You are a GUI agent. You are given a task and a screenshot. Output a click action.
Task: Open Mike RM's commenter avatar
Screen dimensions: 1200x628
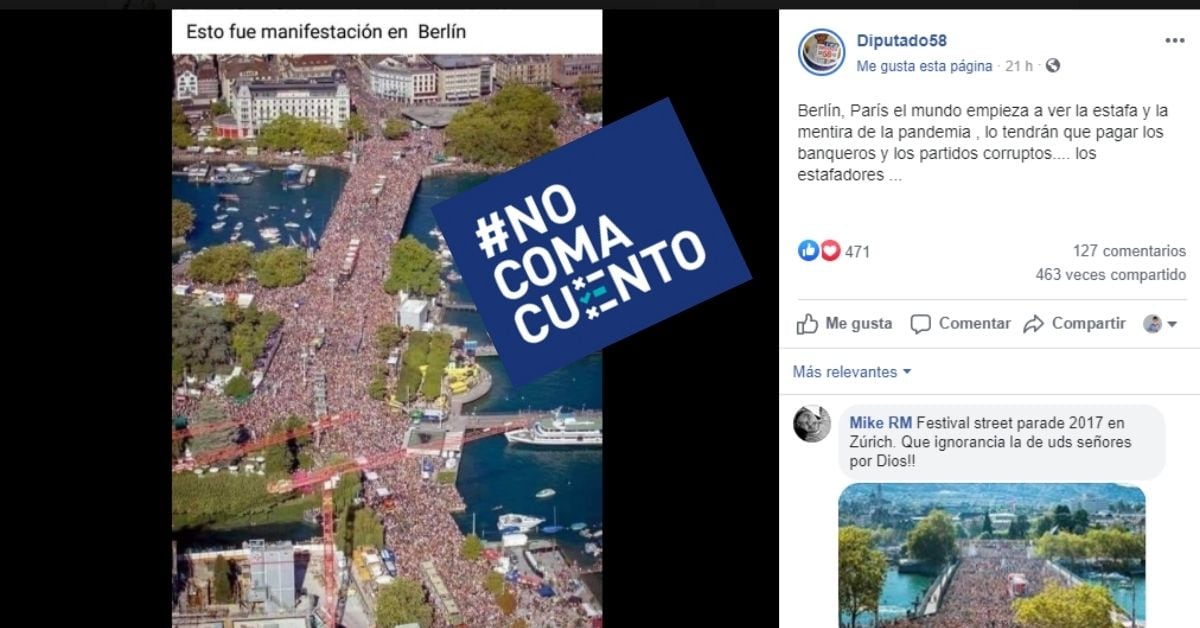812,424
